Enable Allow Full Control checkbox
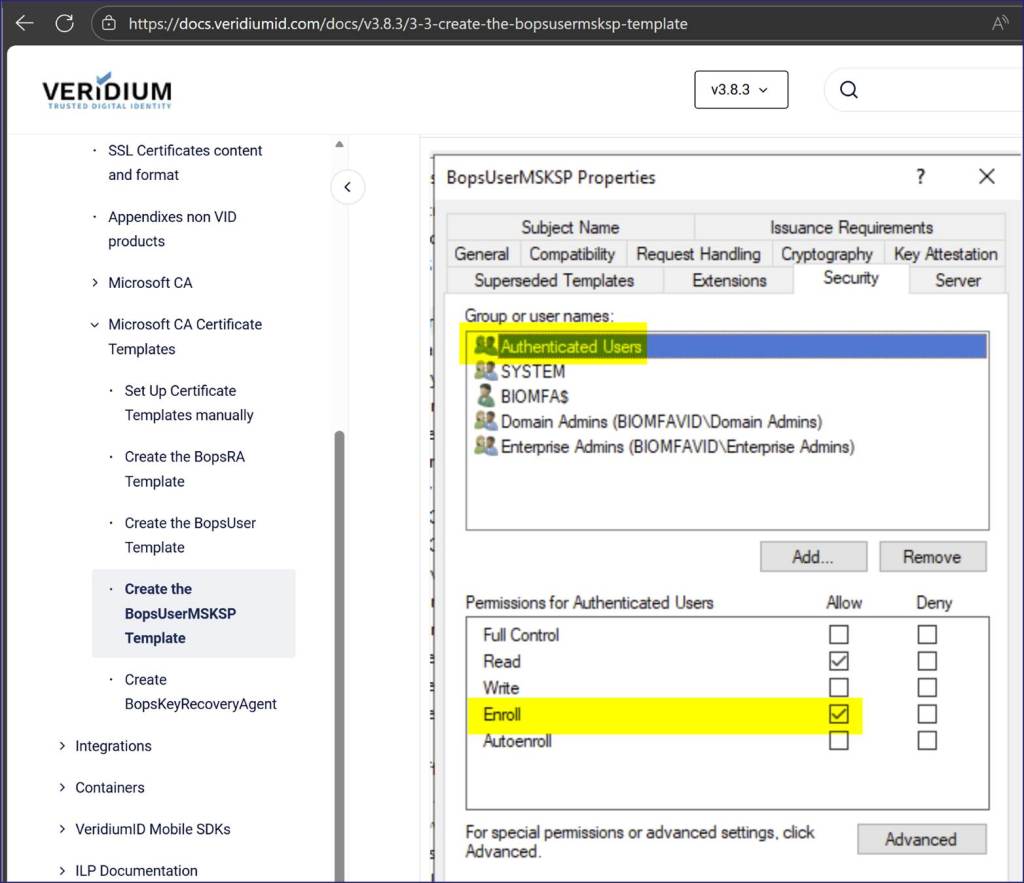 [x=839, y=634]
